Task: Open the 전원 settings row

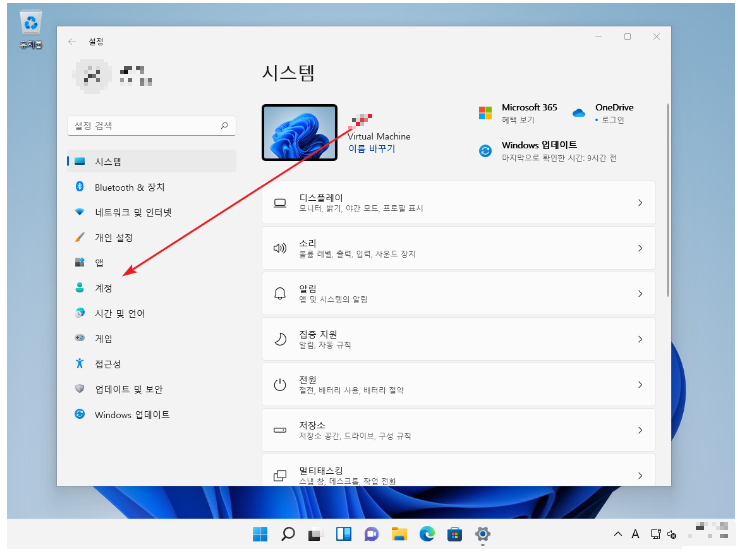Action: [458, 385]
